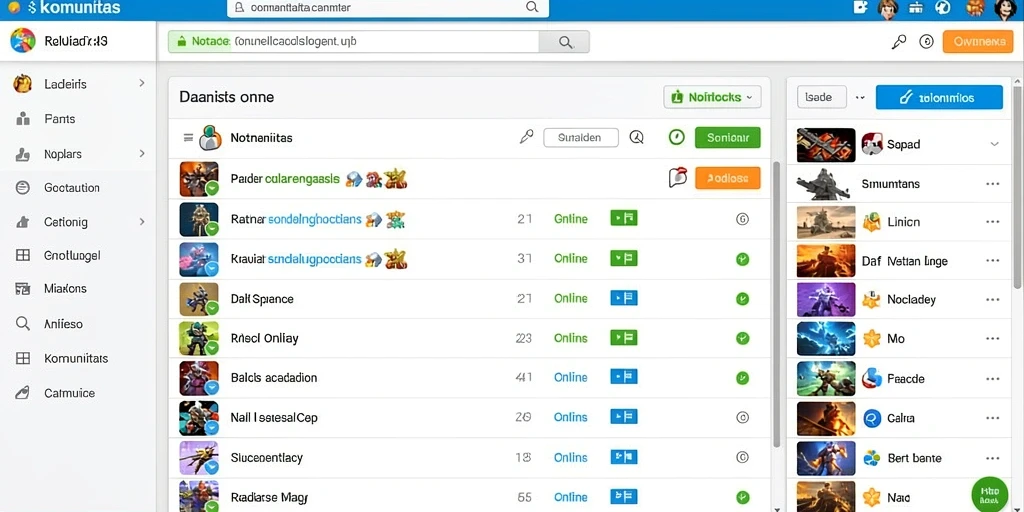Click the search magnifier in address bar
This screenshot has height=512, width=1024.
pos(566,42)
